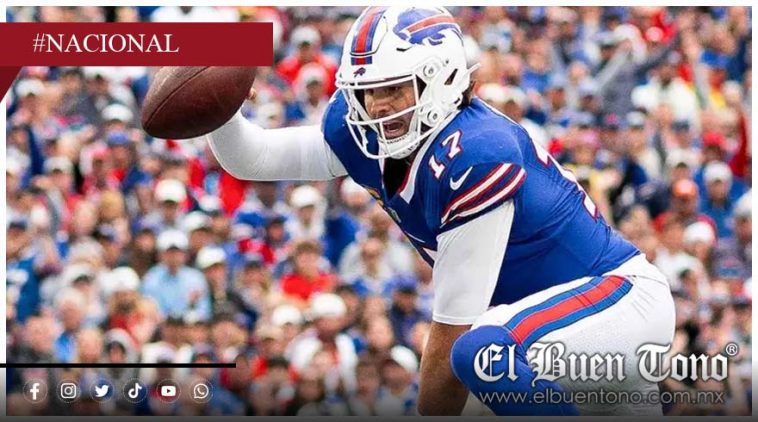Viewport: 758px width, 422px height.
Task: Click the number 17 on the shoulder
Action: (x=445, y=154)
